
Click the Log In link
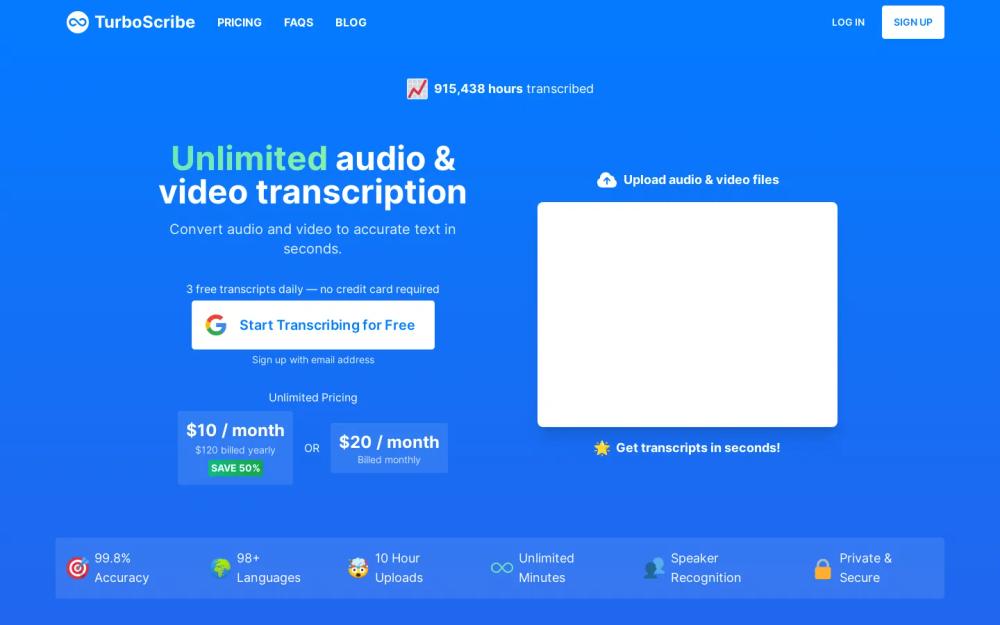pos(848,22)
